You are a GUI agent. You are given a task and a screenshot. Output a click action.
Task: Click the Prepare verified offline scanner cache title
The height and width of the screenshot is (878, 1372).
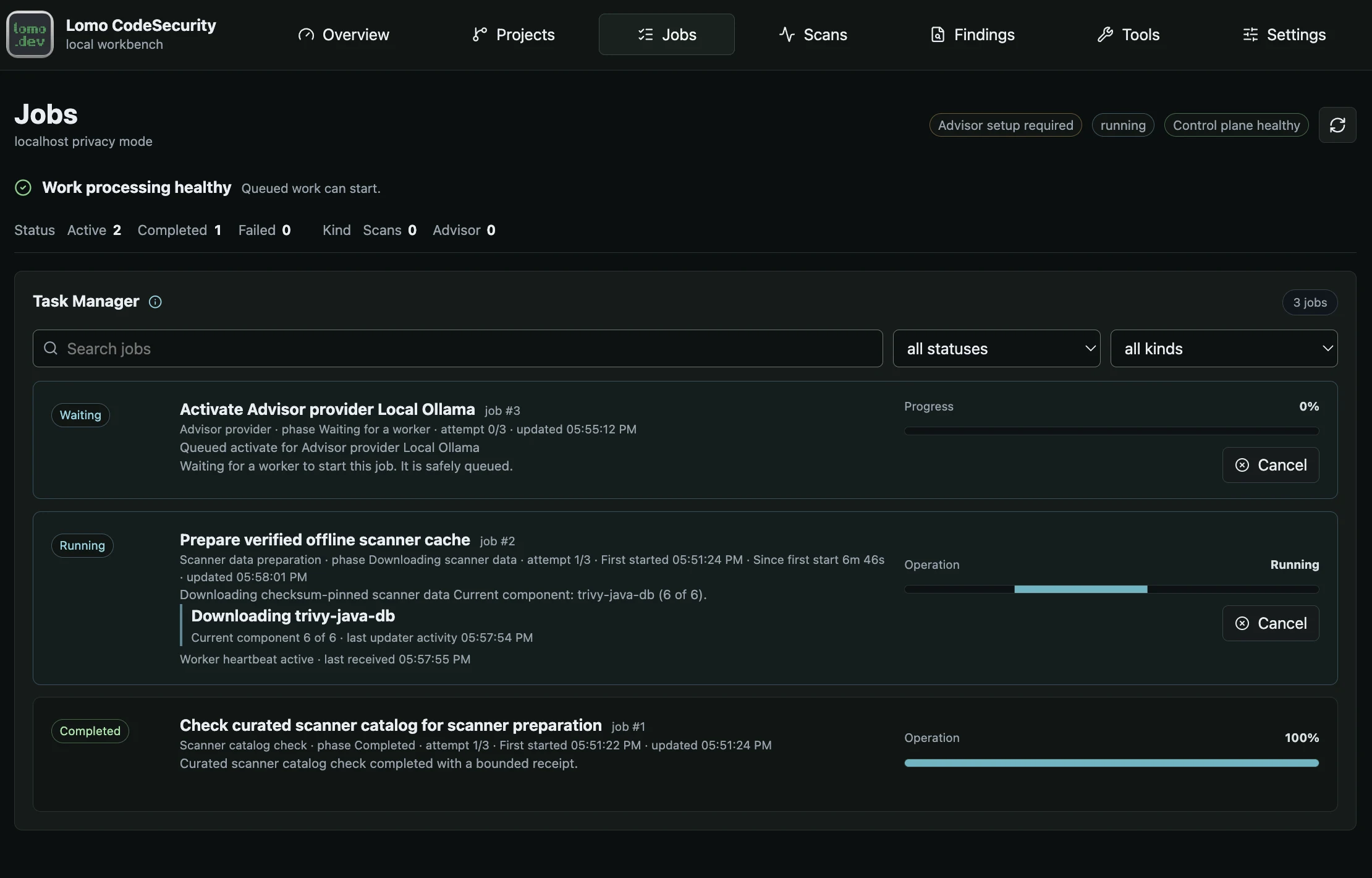tap(325, 540)
